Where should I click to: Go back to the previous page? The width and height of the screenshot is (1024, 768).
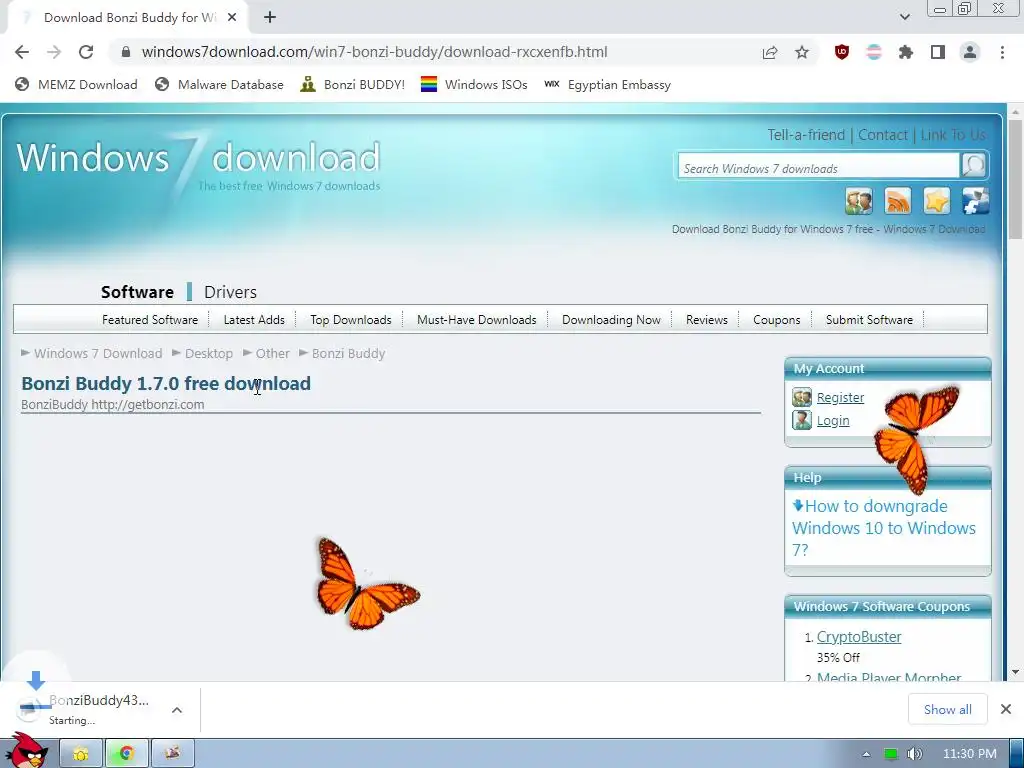[x=22, y=52]
